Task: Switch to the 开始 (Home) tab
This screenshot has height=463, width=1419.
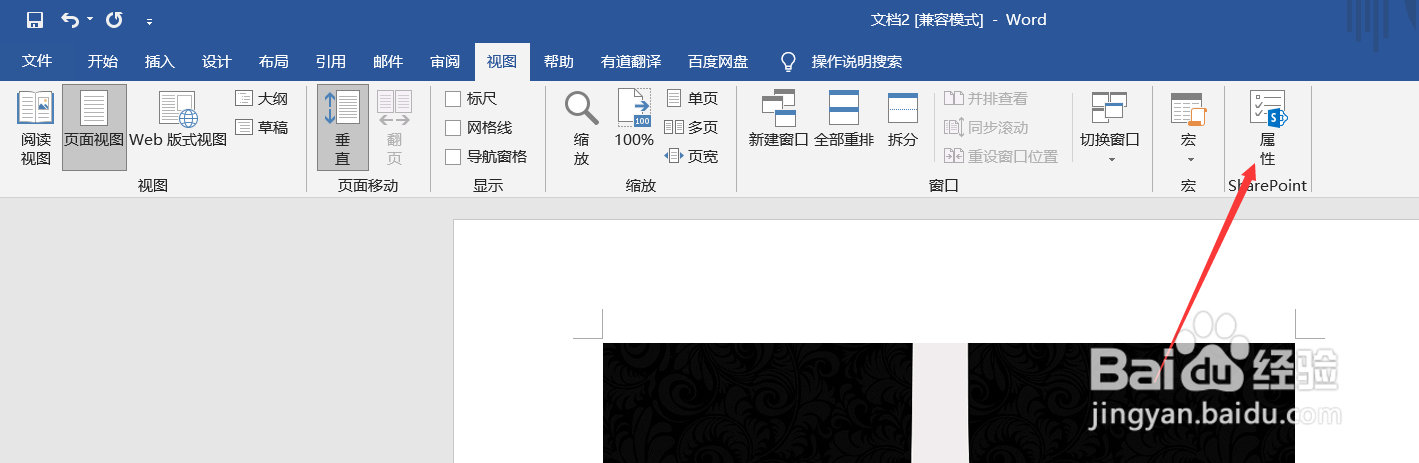Action: [102, 61]
